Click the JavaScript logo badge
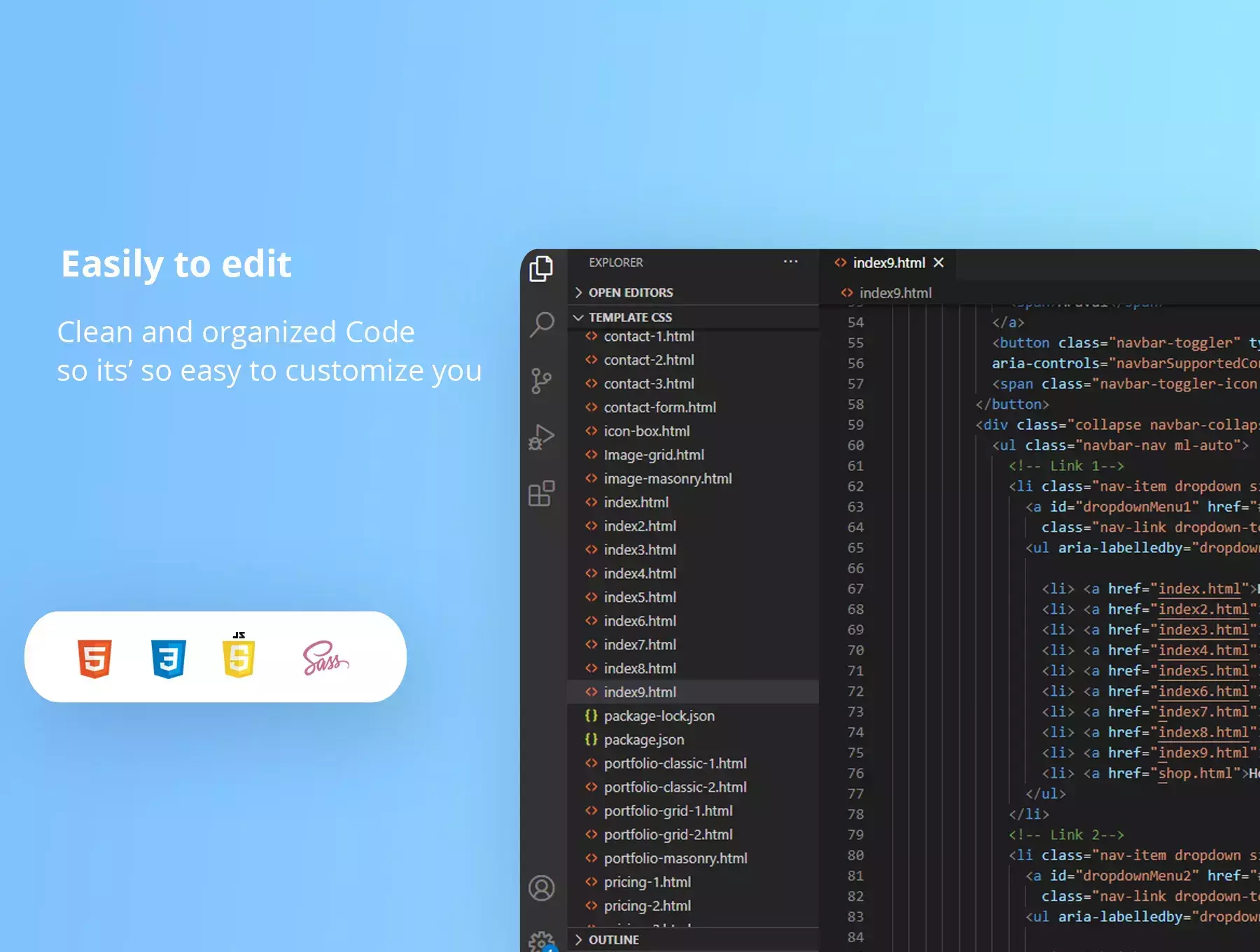 tap(239, 655)
